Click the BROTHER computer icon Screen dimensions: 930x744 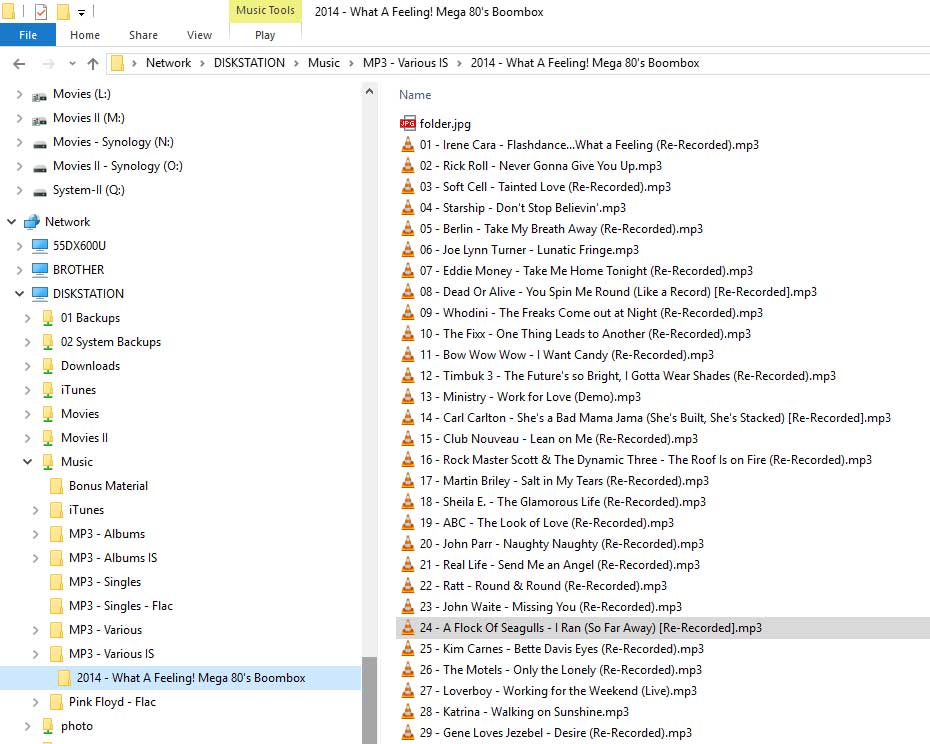40,270
